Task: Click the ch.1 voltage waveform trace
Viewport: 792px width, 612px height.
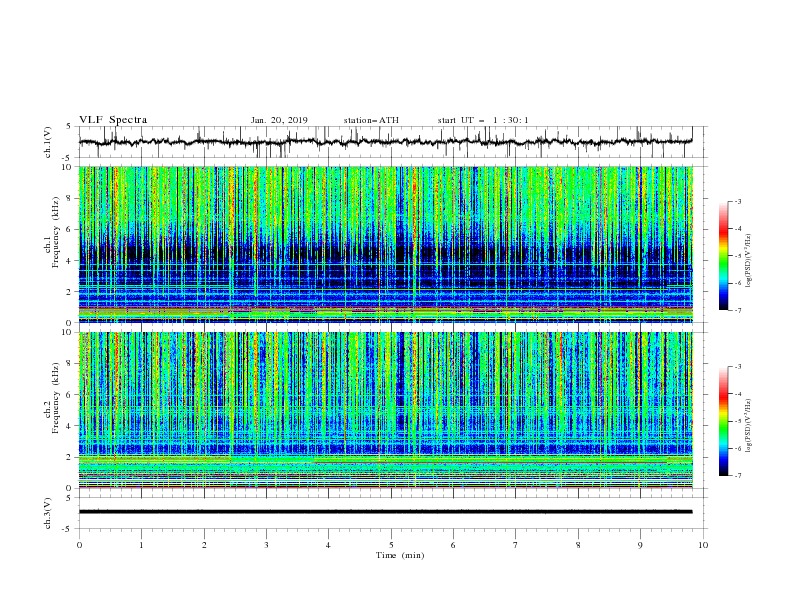Action: pyautogui.click(x=386, y=142)
